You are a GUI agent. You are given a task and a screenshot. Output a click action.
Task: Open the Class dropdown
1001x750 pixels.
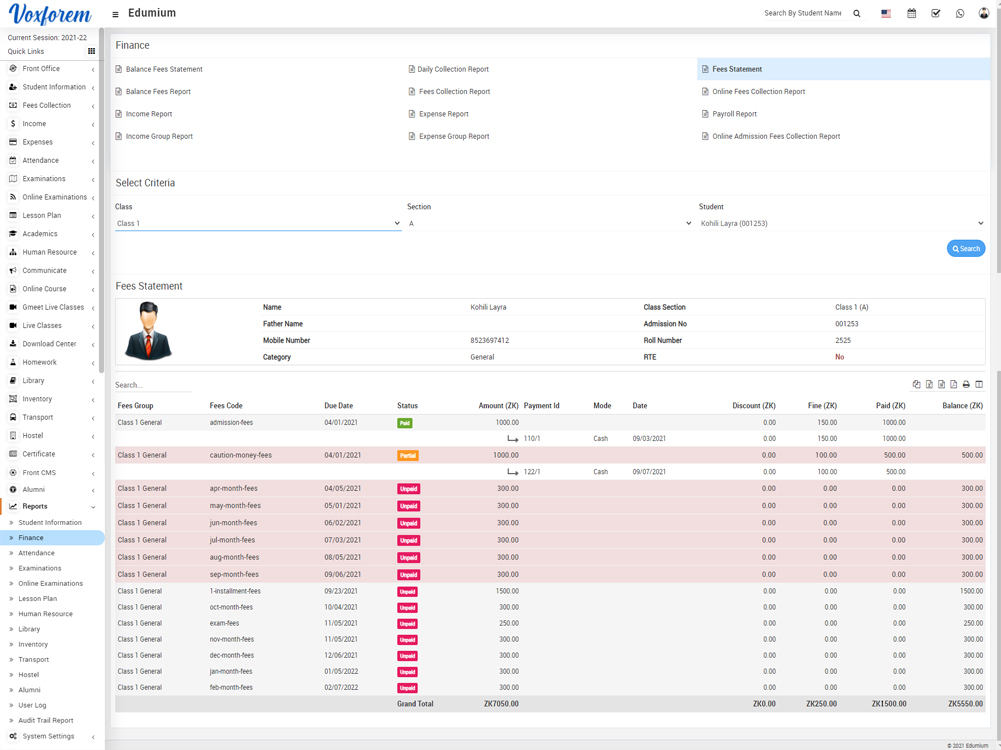tap(257, 223)
